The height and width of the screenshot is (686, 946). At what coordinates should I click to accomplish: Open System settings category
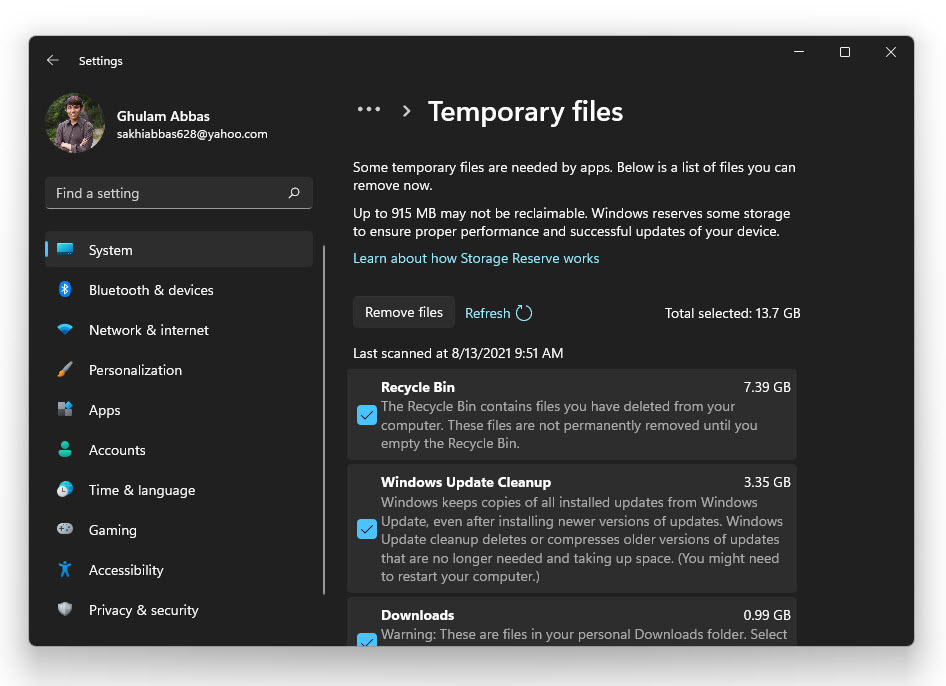click(179, 249)
